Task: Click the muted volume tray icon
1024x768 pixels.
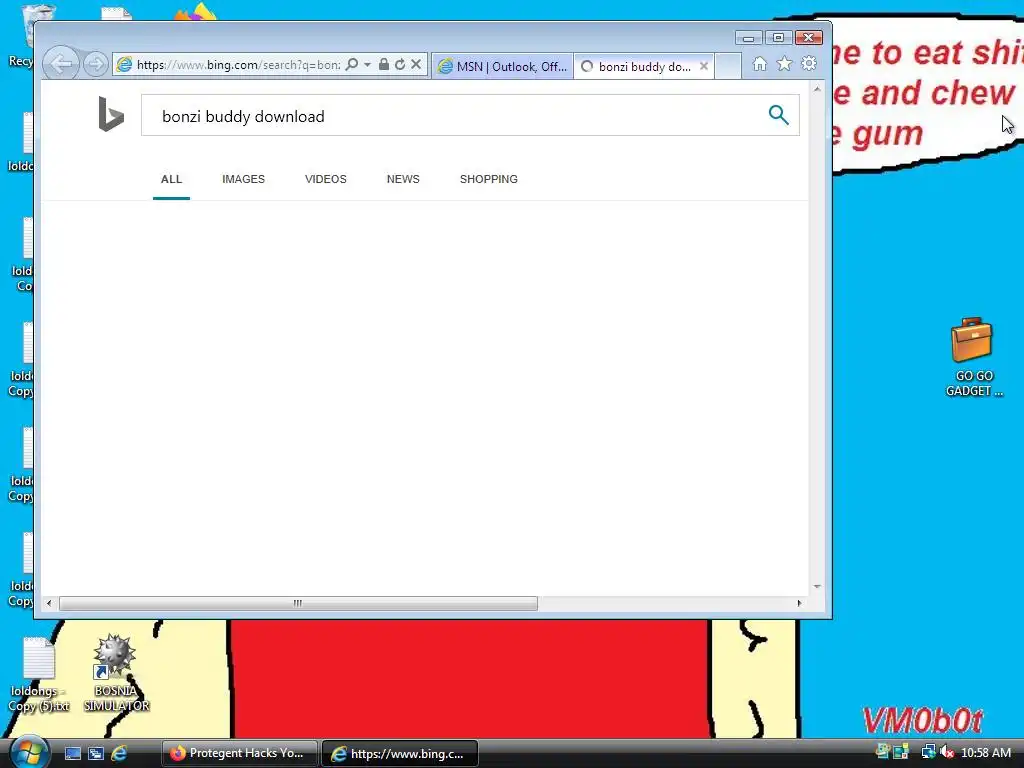Action: (947, 753)
